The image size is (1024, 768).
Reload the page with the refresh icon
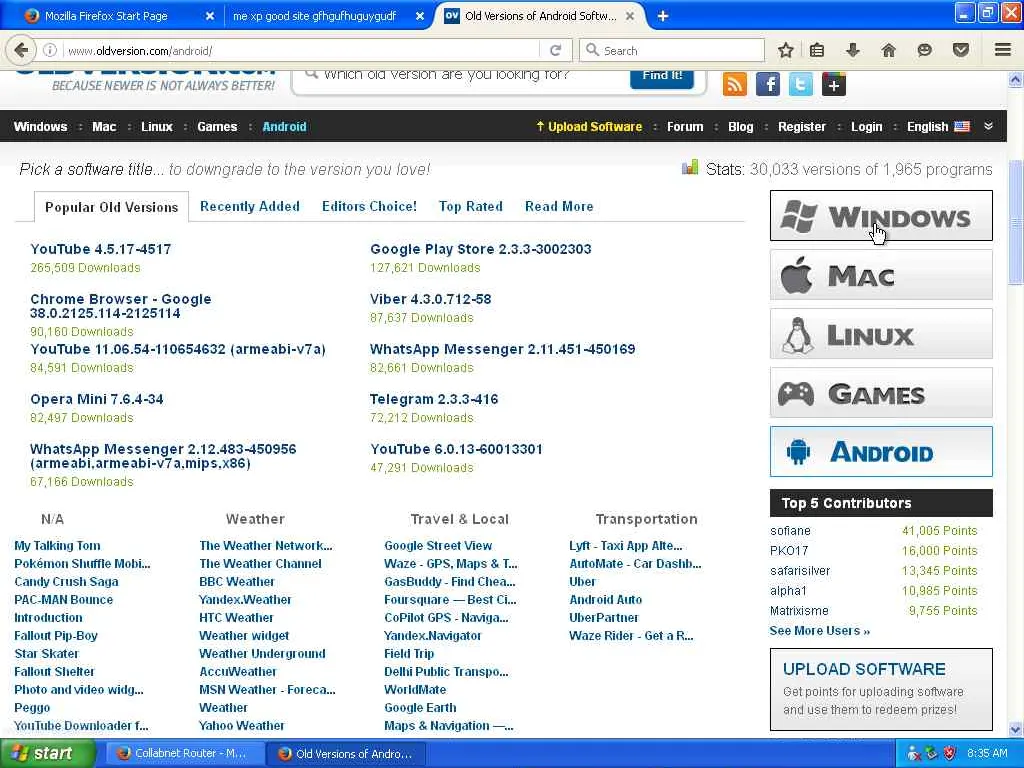click(x=556, y=50)
